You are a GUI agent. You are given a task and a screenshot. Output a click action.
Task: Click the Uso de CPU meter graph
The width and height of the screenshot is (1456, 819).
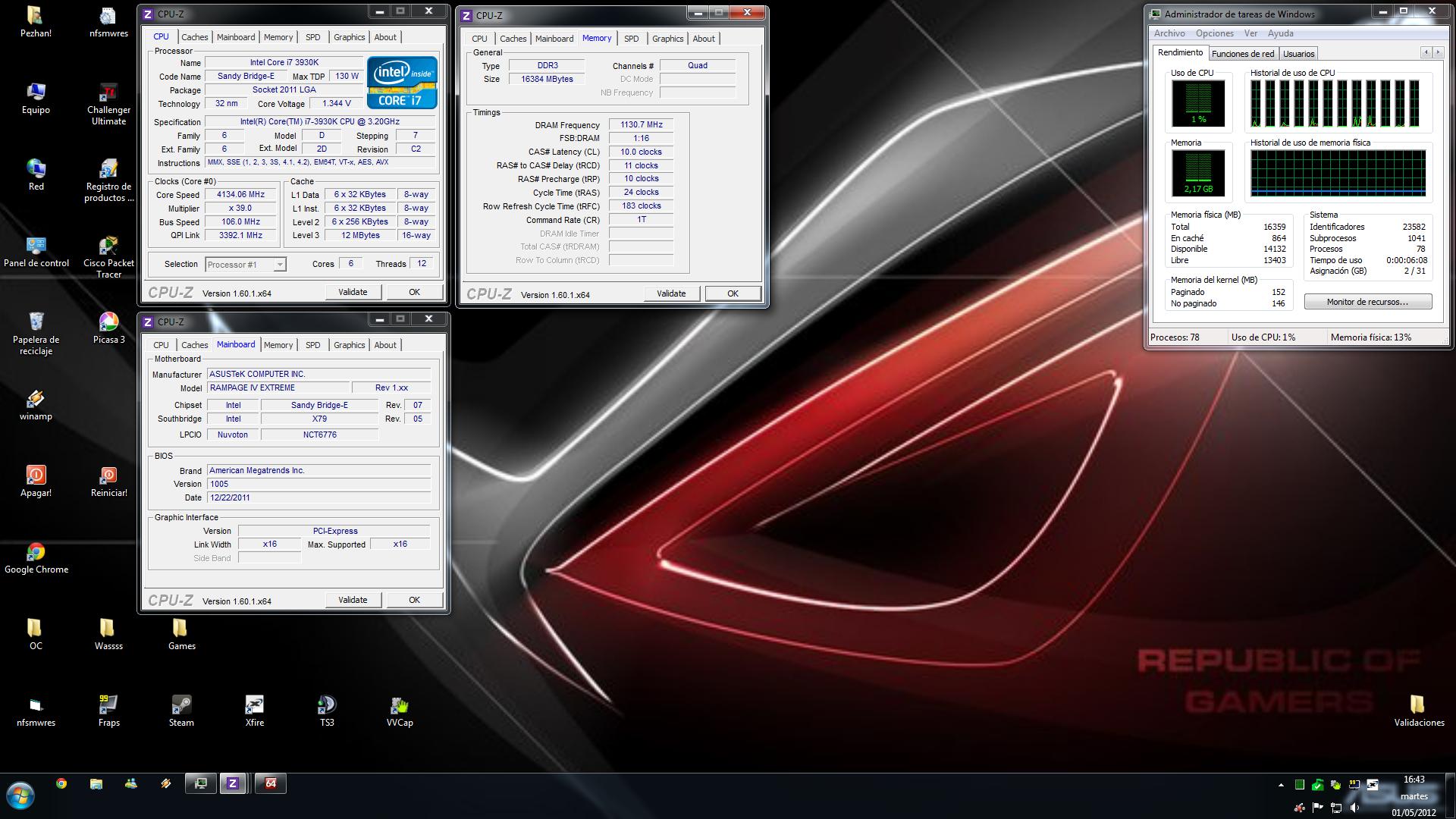[1198, 103]
